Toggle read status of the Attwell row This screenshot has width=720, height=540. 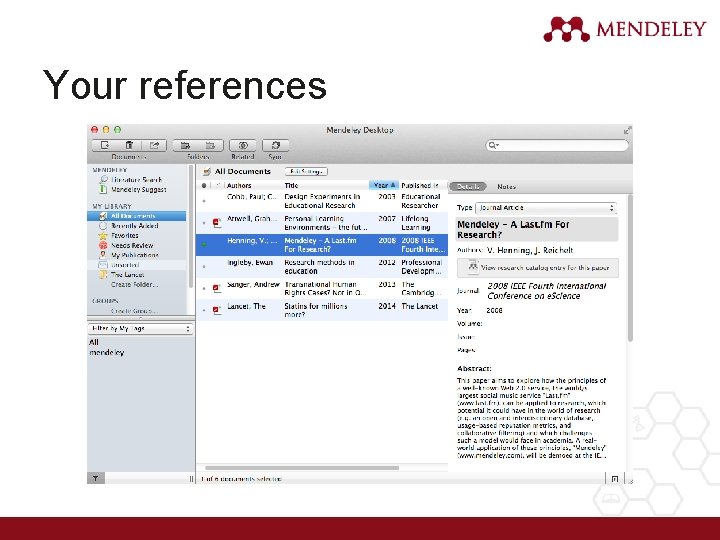(x=204, y=223)
